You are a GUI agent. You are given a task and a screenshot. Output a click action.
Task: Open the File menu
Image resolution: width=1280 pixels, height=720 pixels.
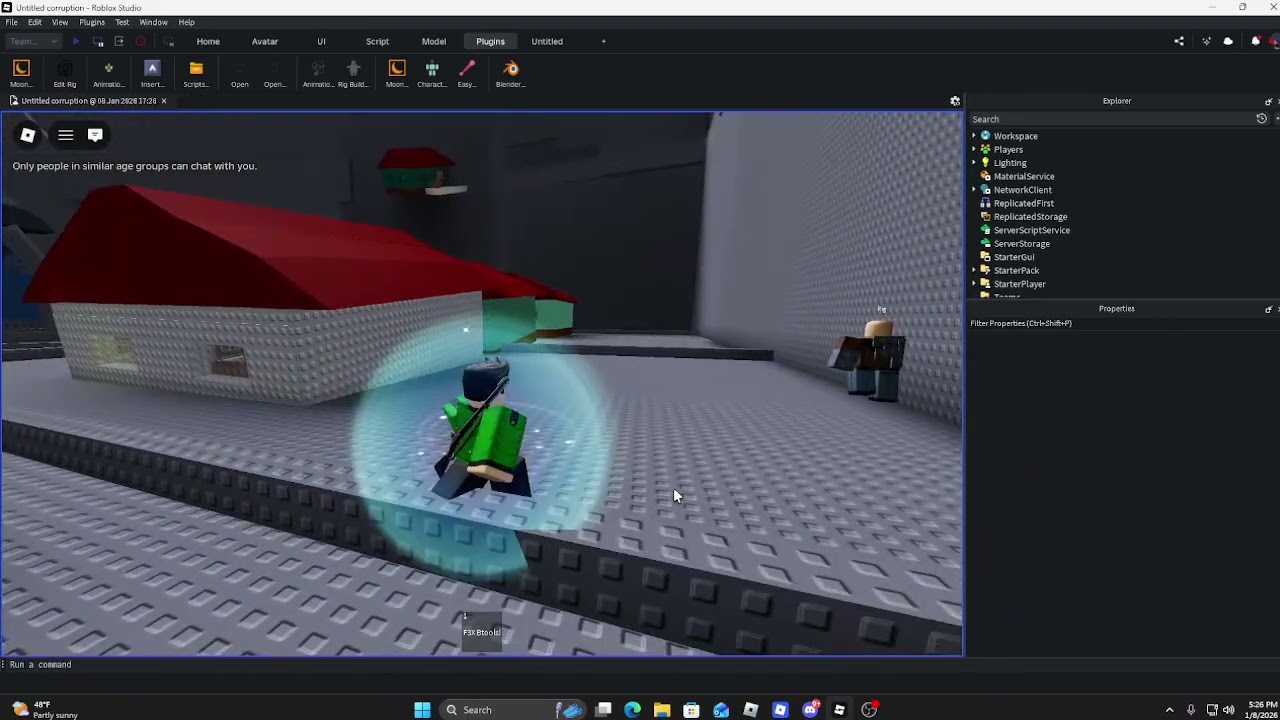point(12,22)
